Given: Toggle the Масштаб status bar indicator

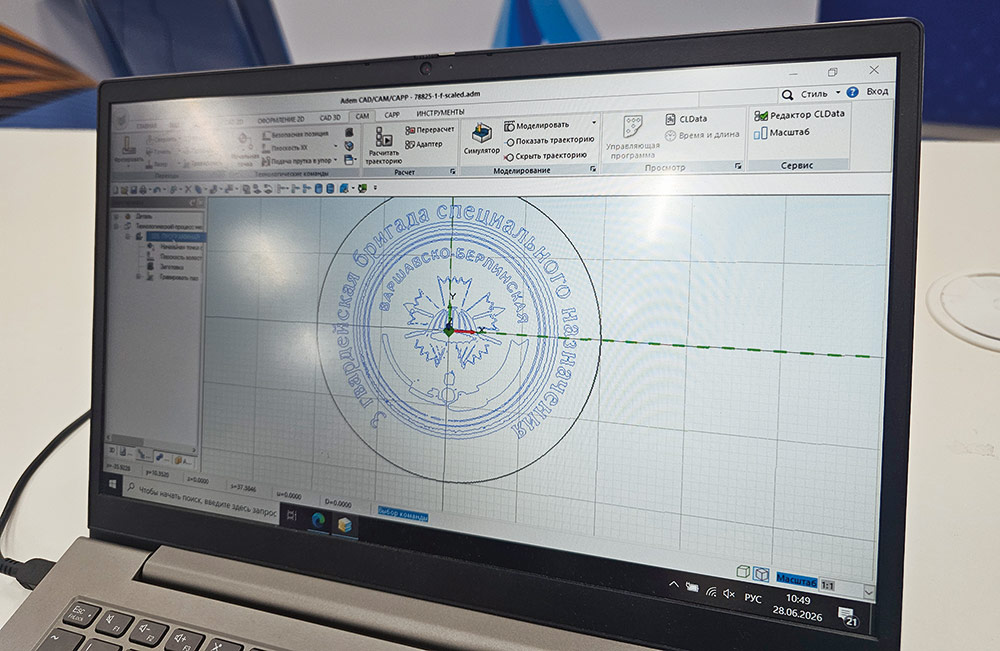Looking at the screenshot, I should tap(796, 580).
